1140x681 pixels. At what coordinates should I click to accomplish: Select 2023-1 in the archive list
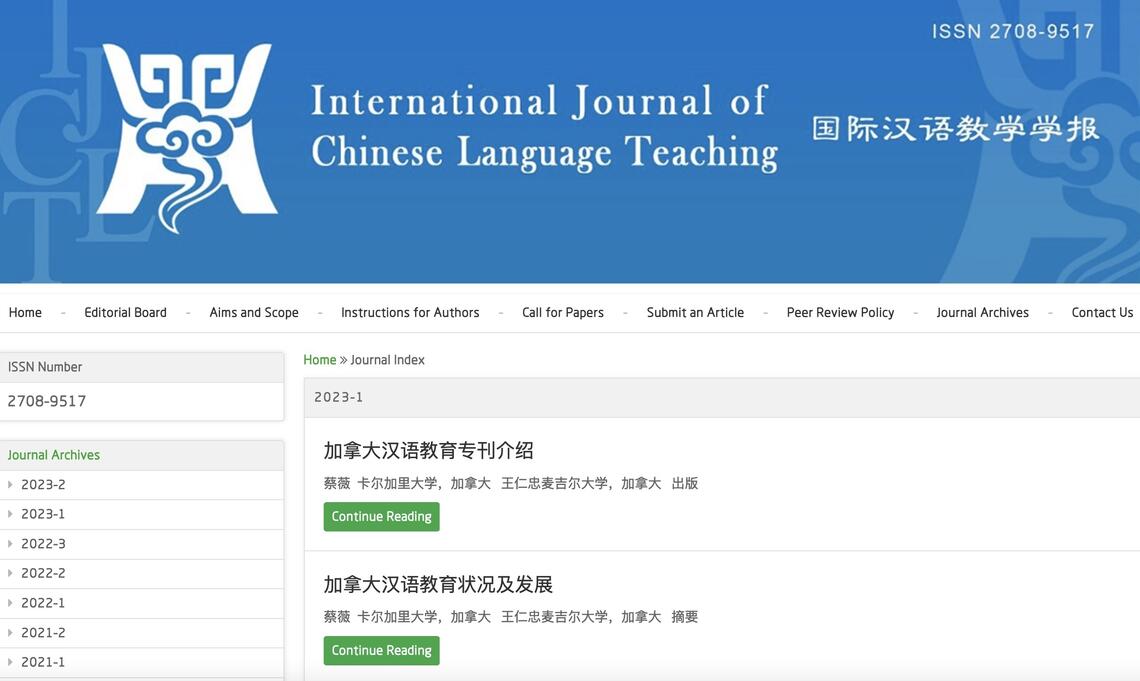click(43, 514)
